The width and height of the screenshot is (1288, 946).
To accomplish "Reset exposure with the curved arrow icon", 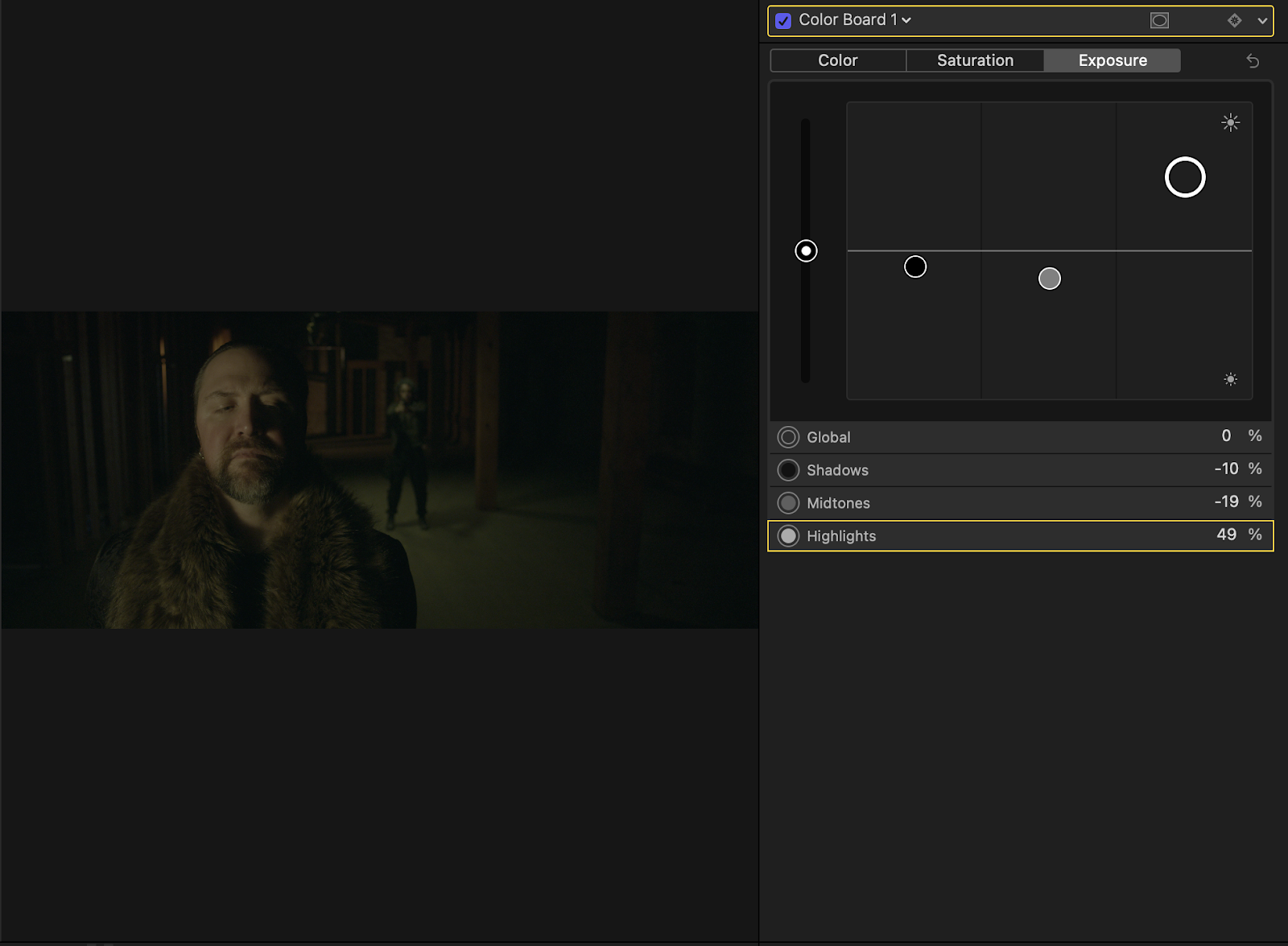I will 1253,60.
